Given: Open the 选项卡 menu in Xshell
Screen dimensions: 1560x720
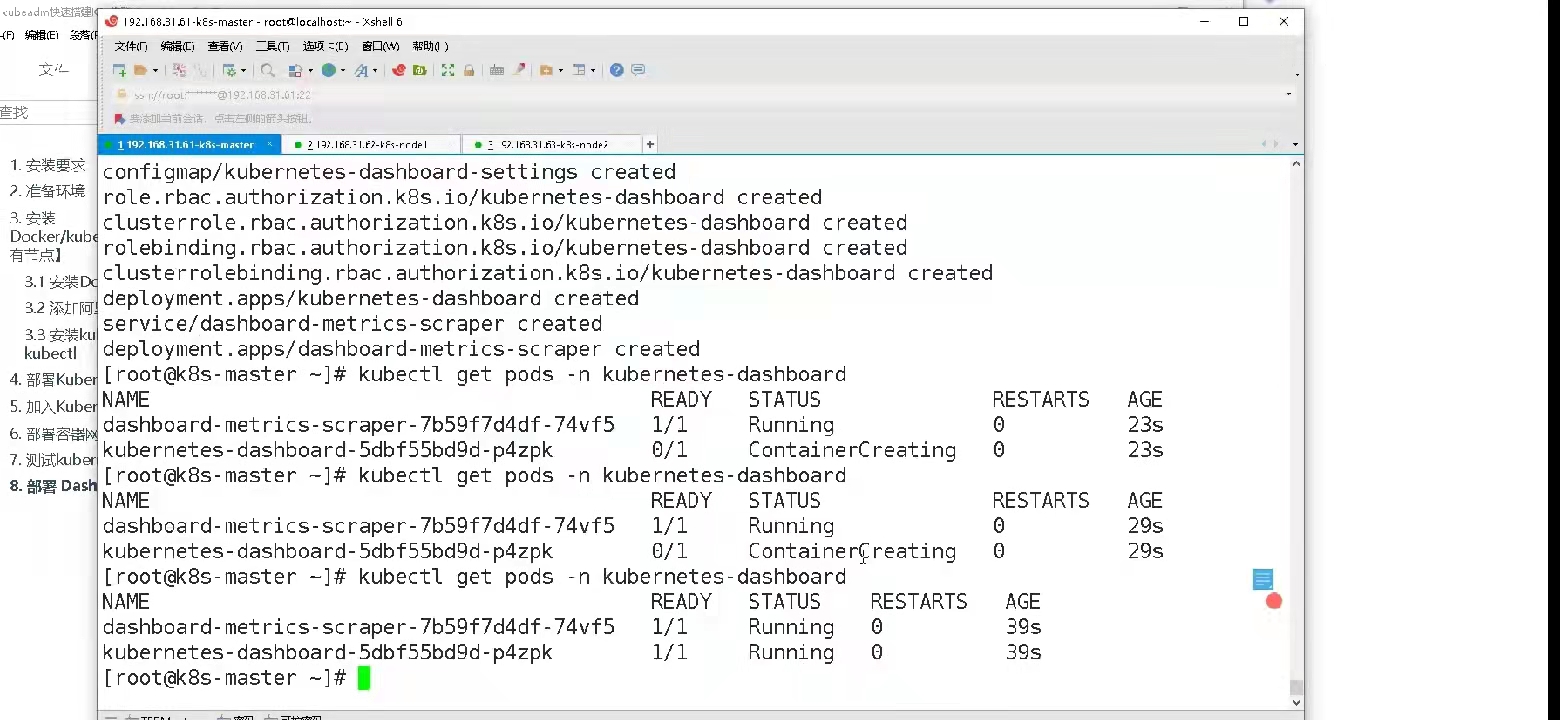Looking at the screenshot, I should [325, 46].
